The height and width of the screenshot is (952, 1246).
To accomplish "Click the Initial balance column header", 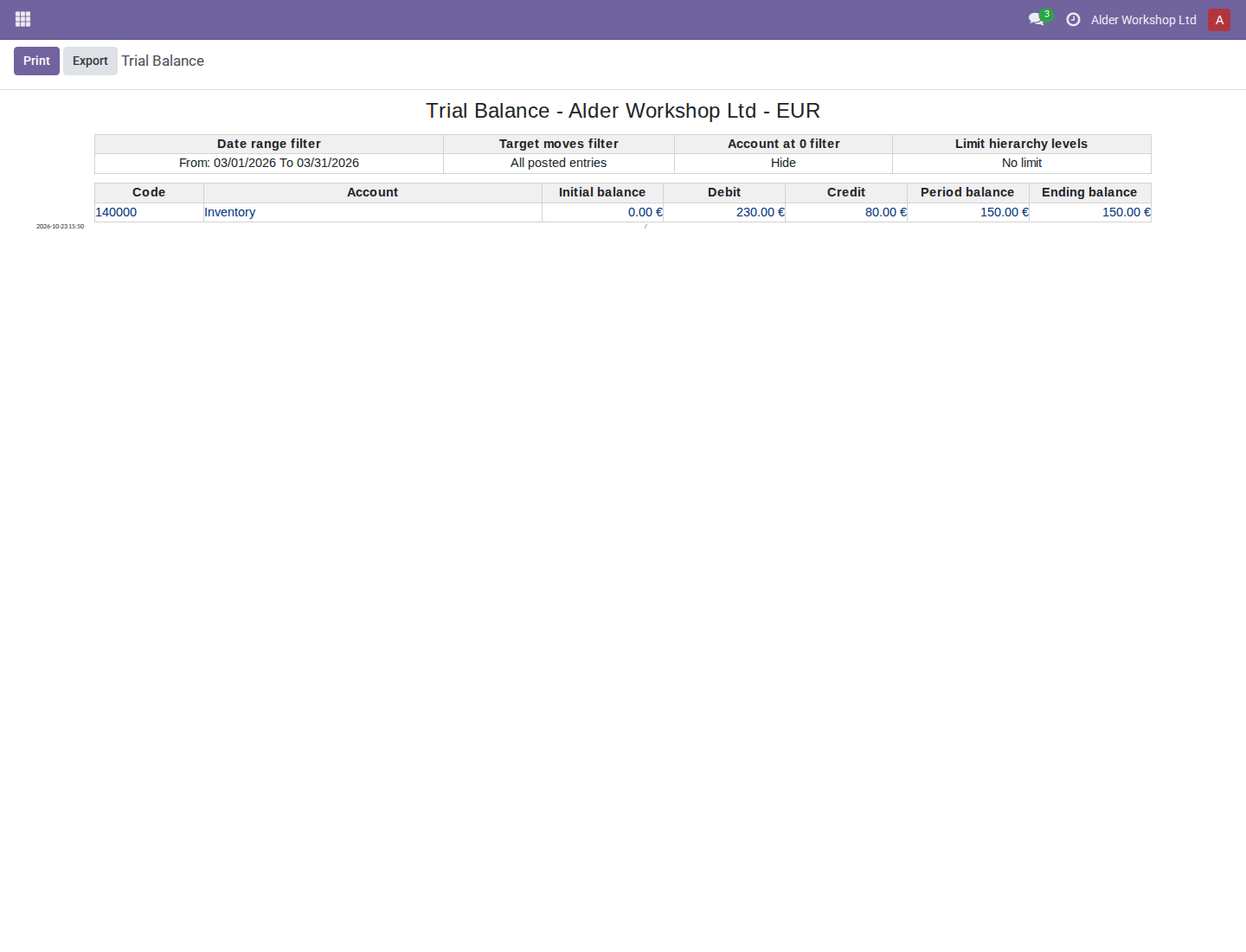I will tap(602, 192).
